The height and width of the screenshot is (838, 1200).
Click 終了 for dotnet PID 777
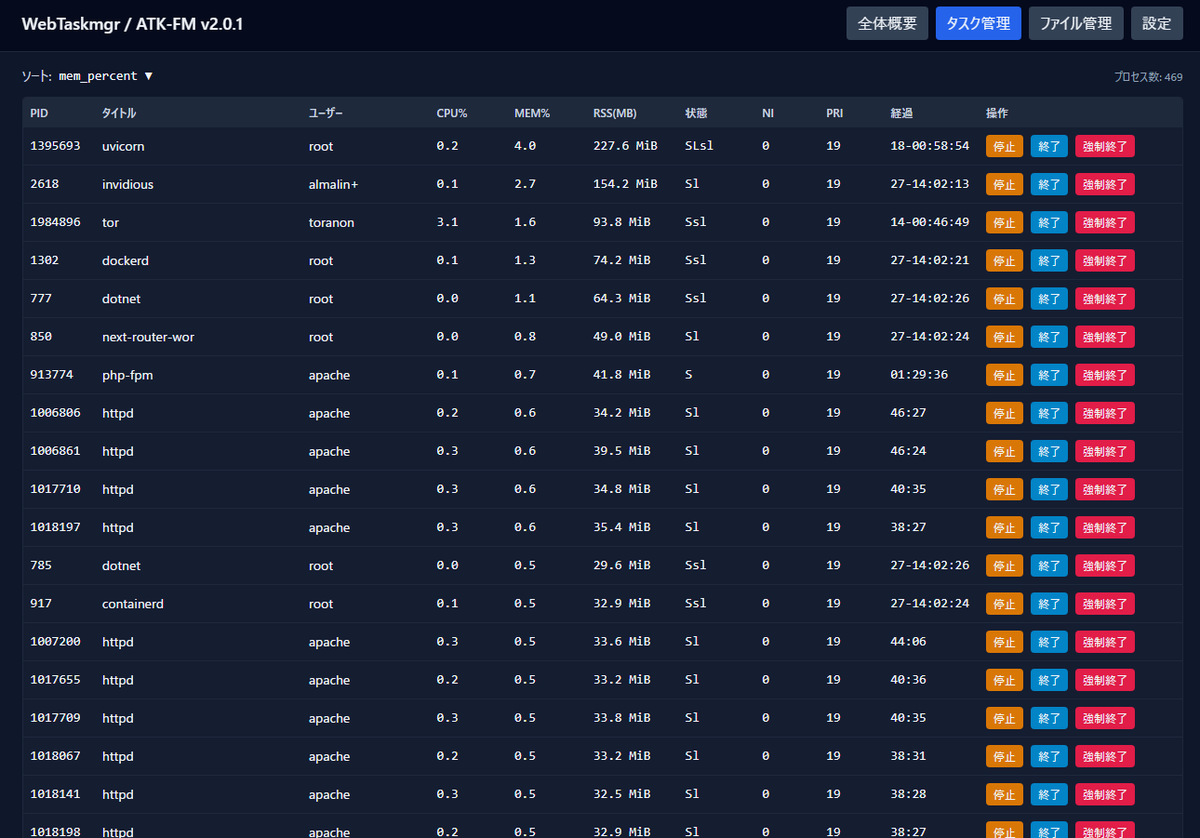tap(1049, 298)
